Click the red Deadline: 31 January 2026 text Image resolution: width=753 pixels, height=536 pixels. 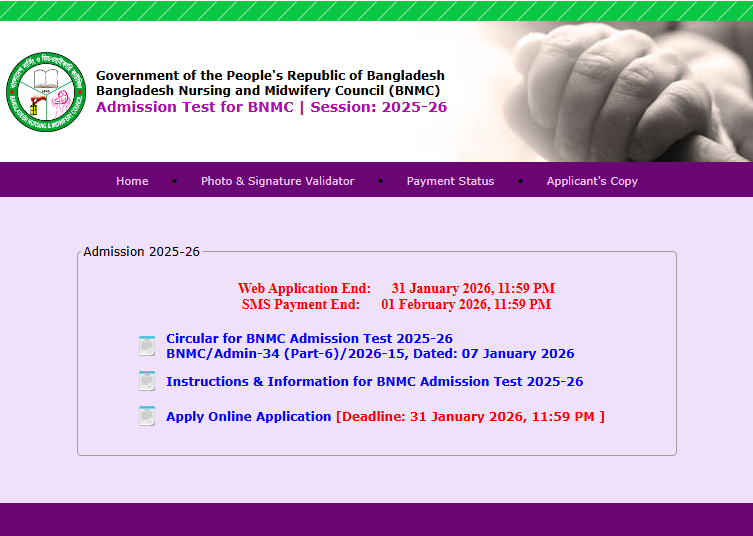pyautogui.click(x=470, y=416)
